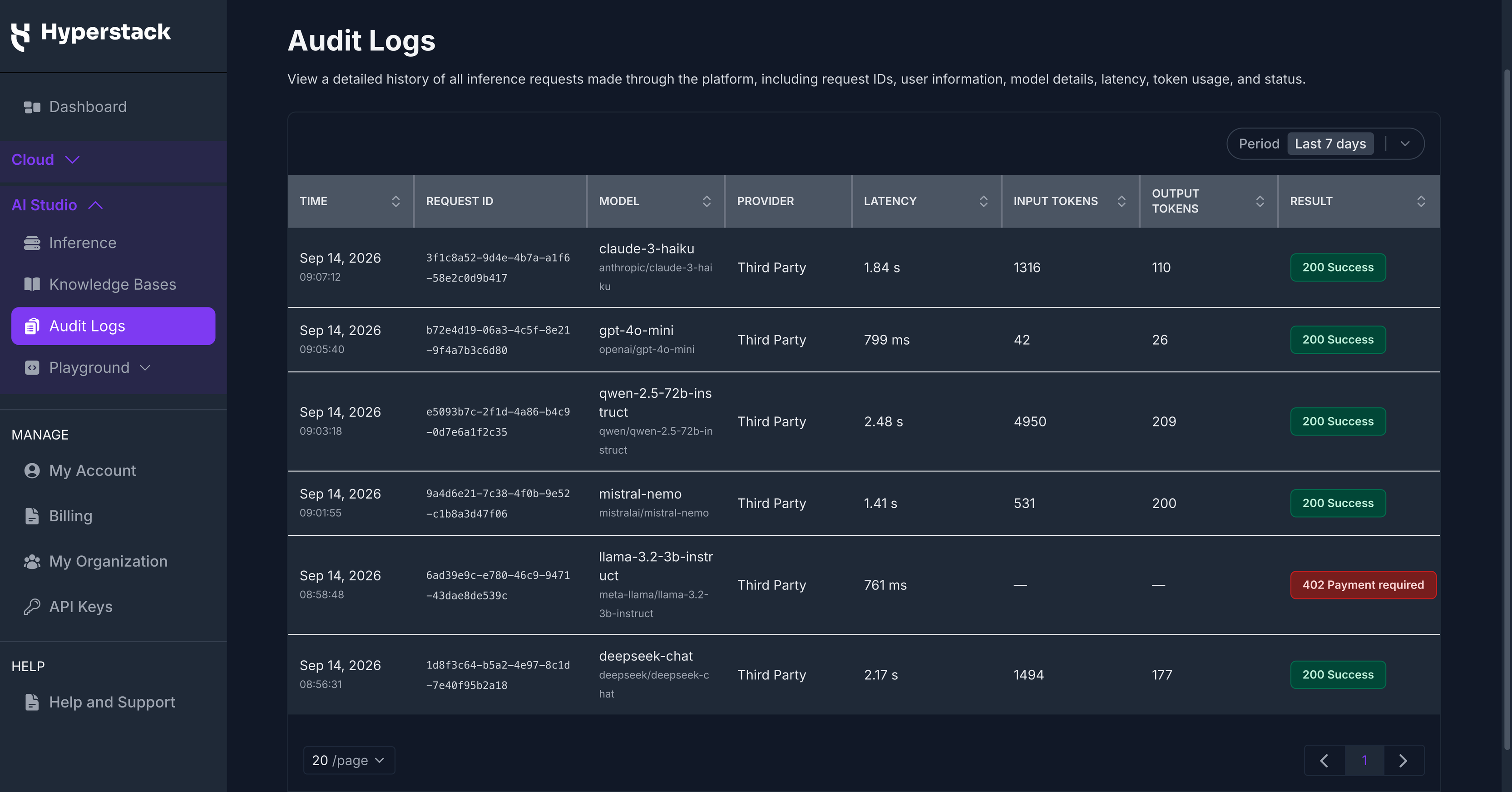Expand the Cloud section chevron

tap(72, 160)
